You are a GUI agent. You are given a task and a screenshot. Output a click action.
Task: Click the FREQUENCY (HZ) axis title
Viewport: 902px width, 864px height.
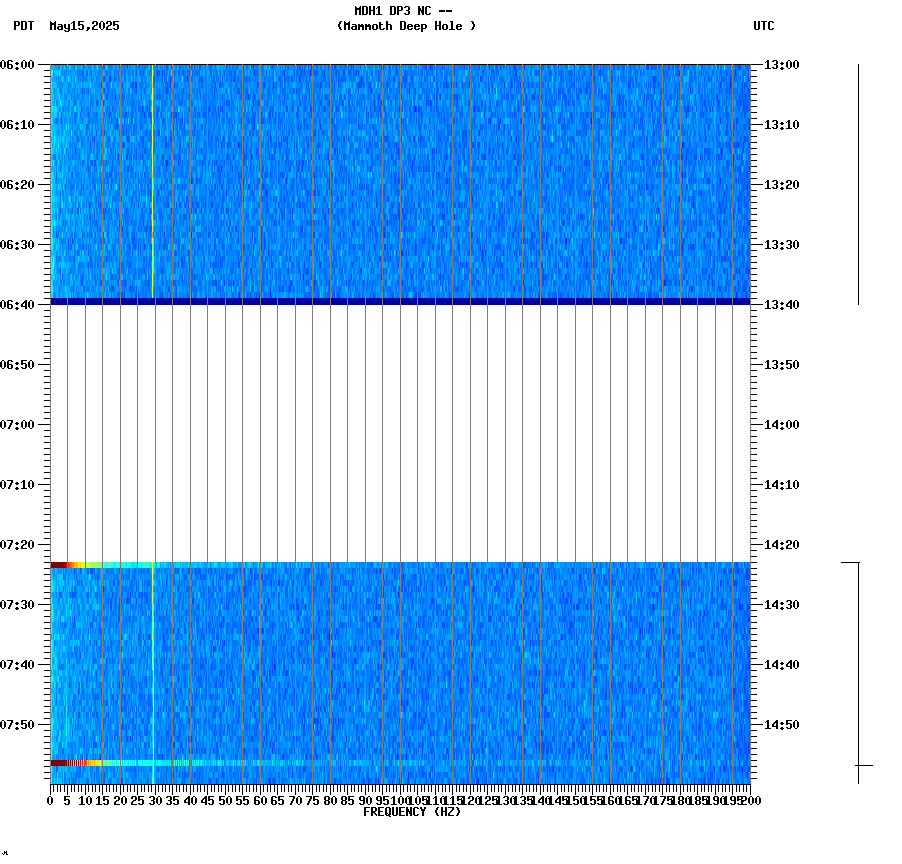411,811
